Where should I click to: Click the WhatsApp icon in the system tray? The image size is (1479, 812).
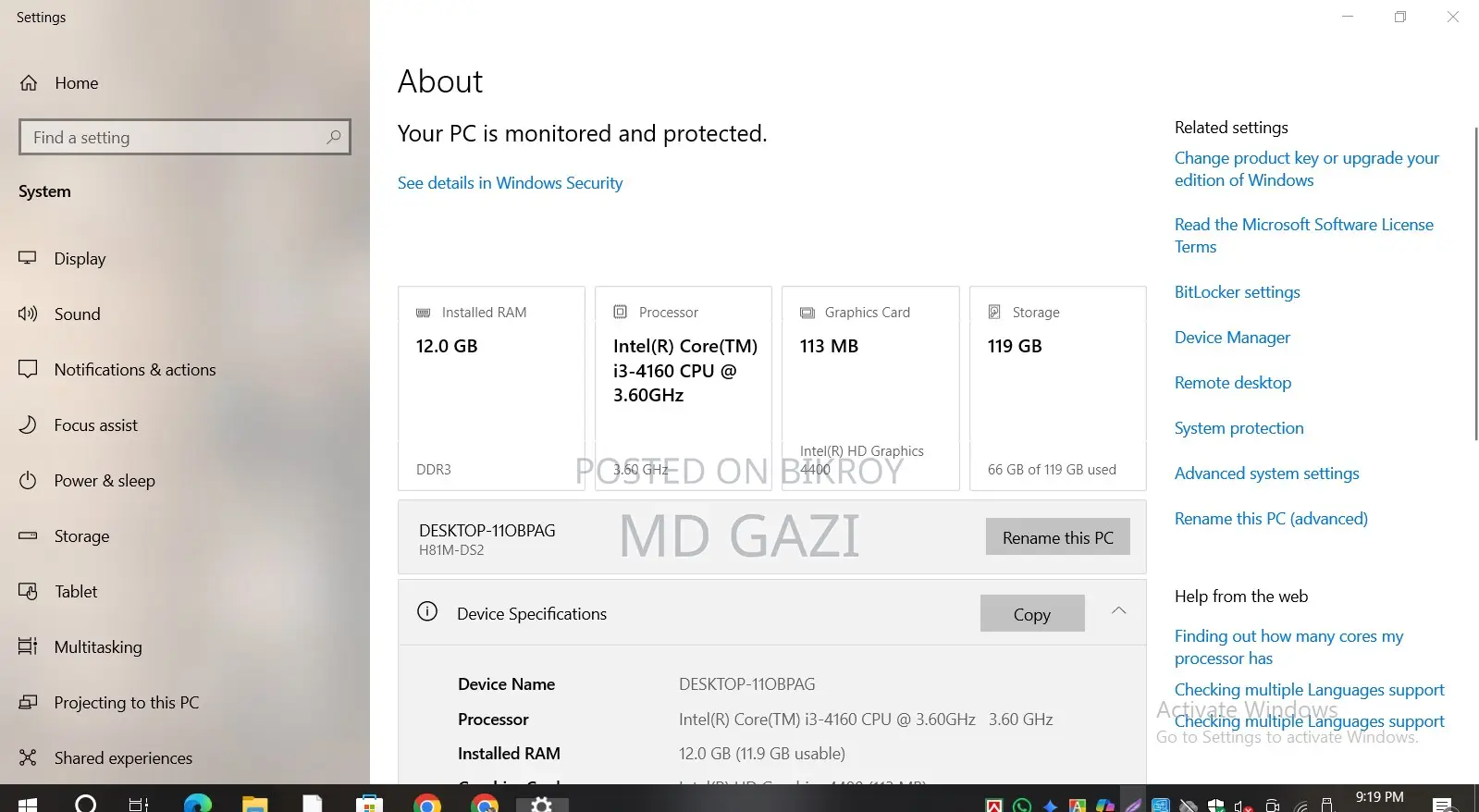pyautogui.click(x=1022, y=806)
